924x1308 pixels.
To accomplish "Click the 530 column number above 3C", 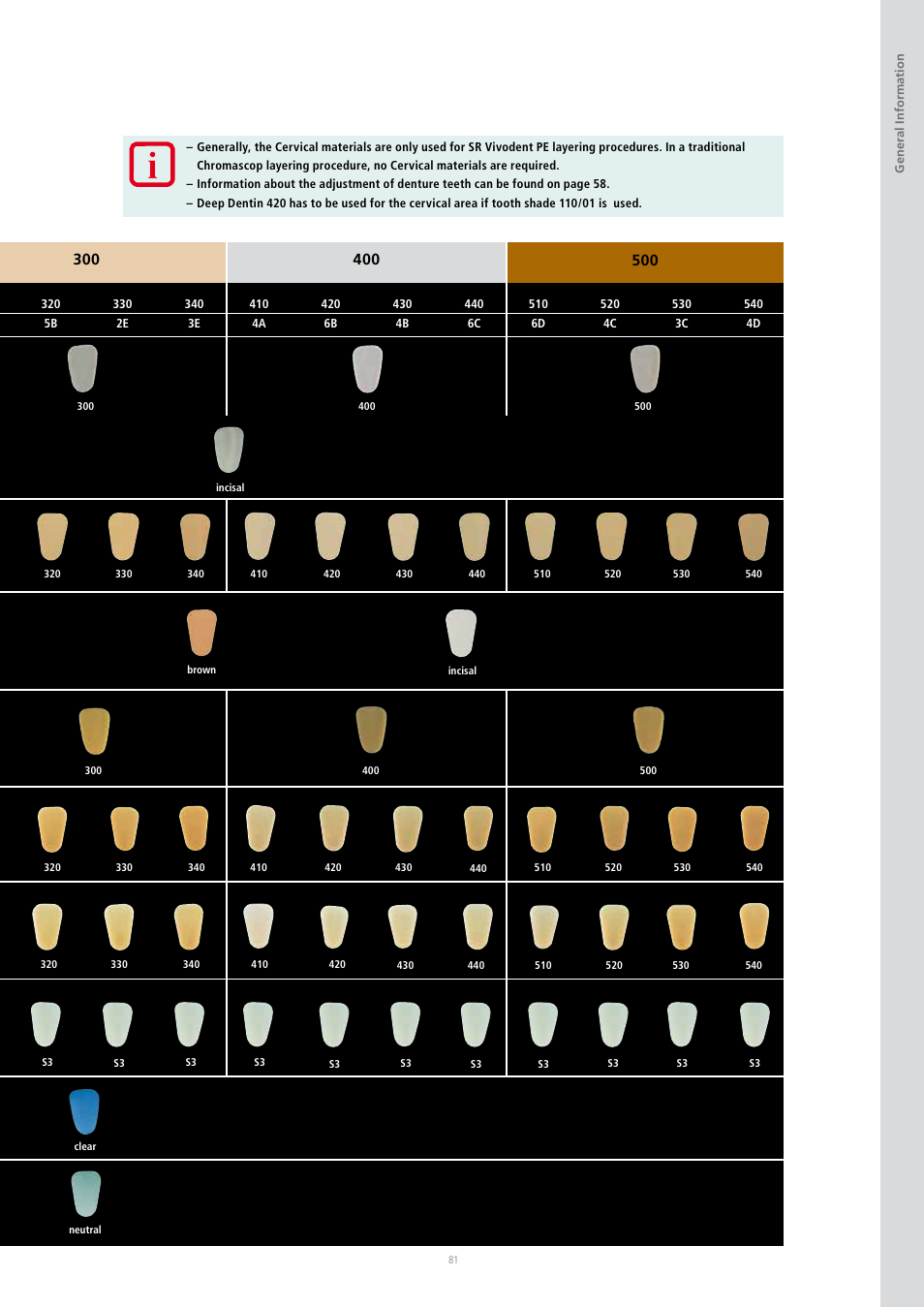I will tap(681, 304).
